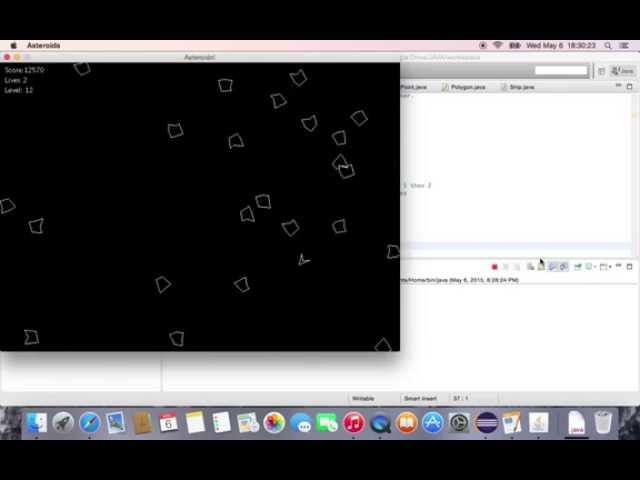Open Safari from the Dock

89,422
